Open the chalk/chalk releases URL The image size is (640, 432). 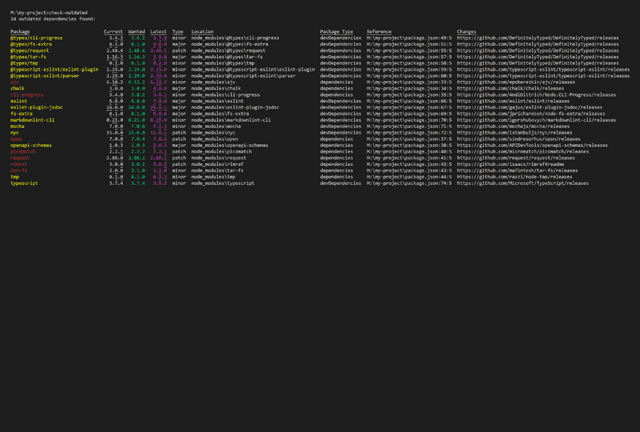511,89
